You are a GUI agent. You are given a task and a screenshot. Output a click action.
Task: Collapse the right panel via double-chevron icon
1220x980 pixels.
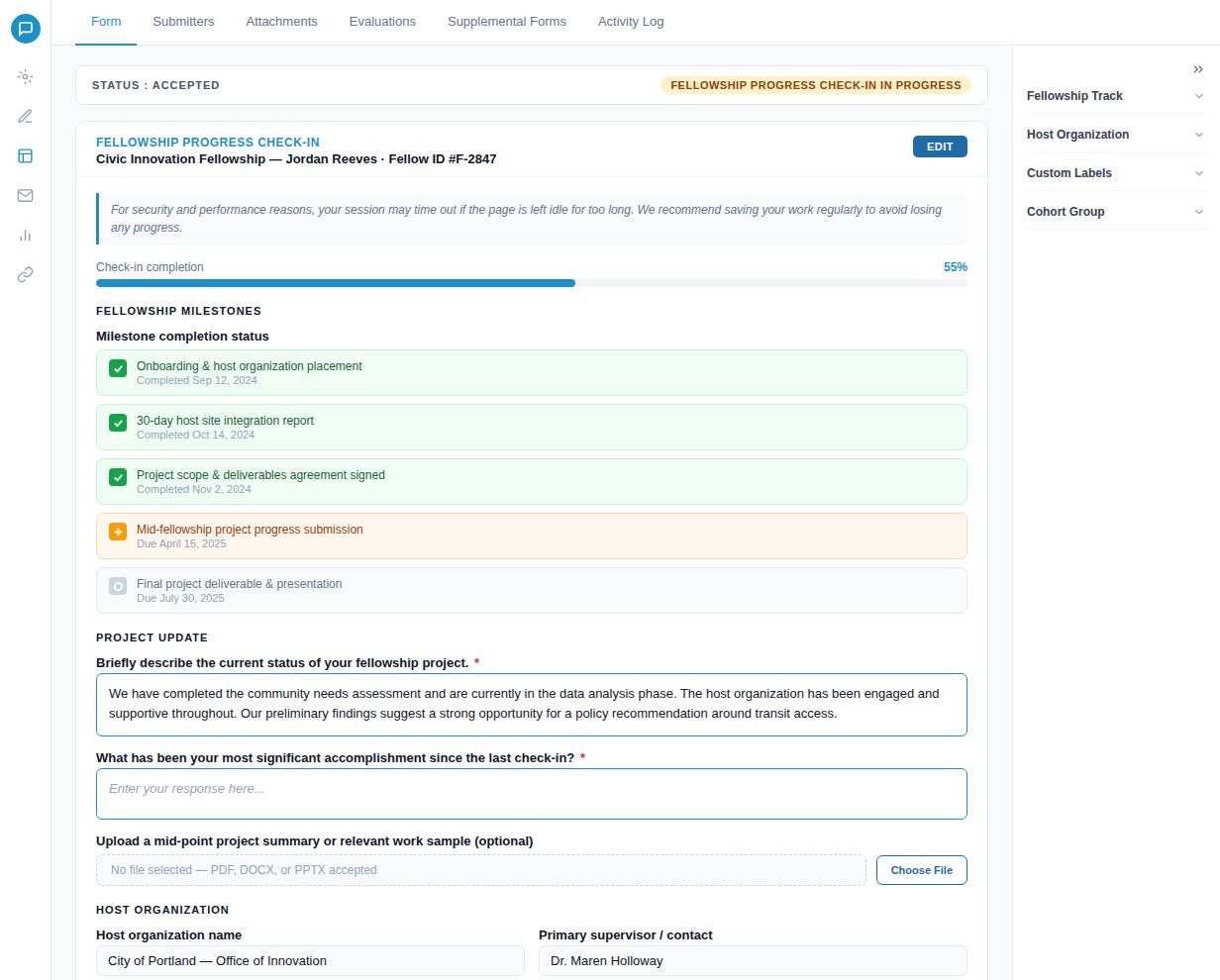[1198, 67]
